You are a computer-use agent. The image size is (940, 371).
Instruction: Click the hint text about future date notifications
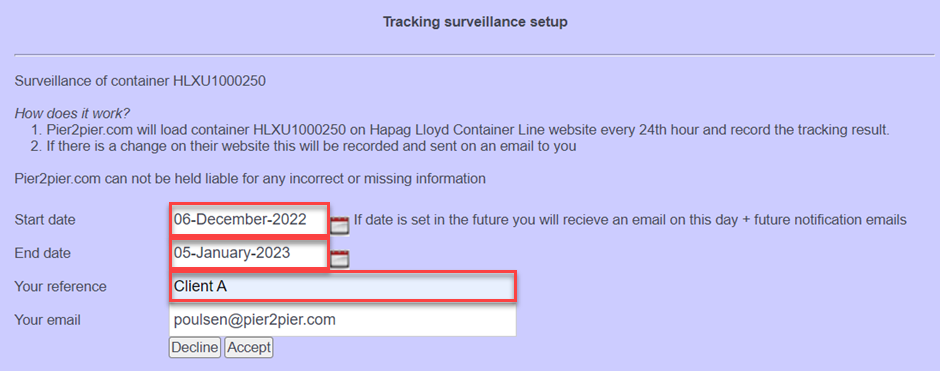(630, 220)
